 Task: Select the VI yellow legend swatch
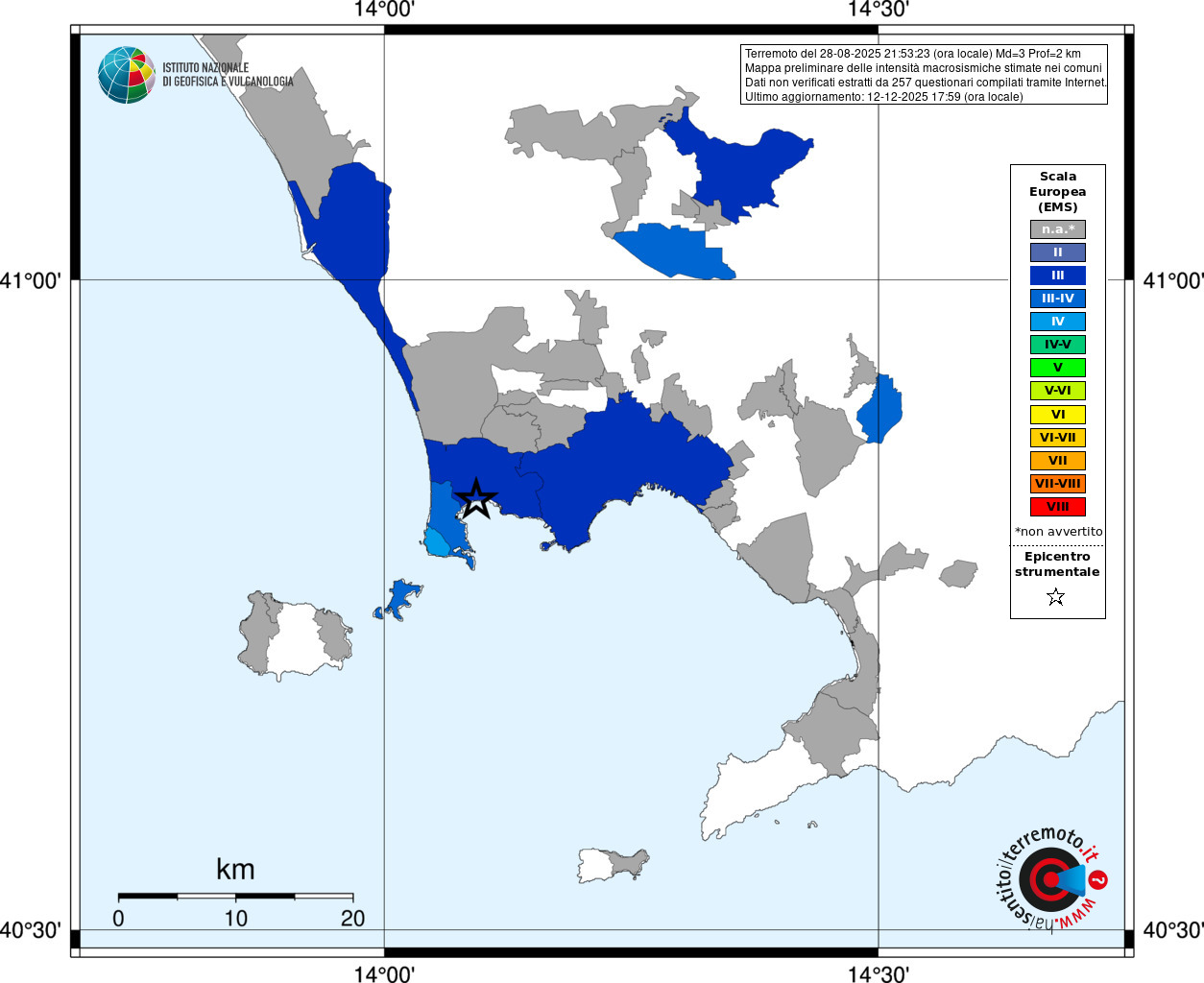pos(1058,415)
